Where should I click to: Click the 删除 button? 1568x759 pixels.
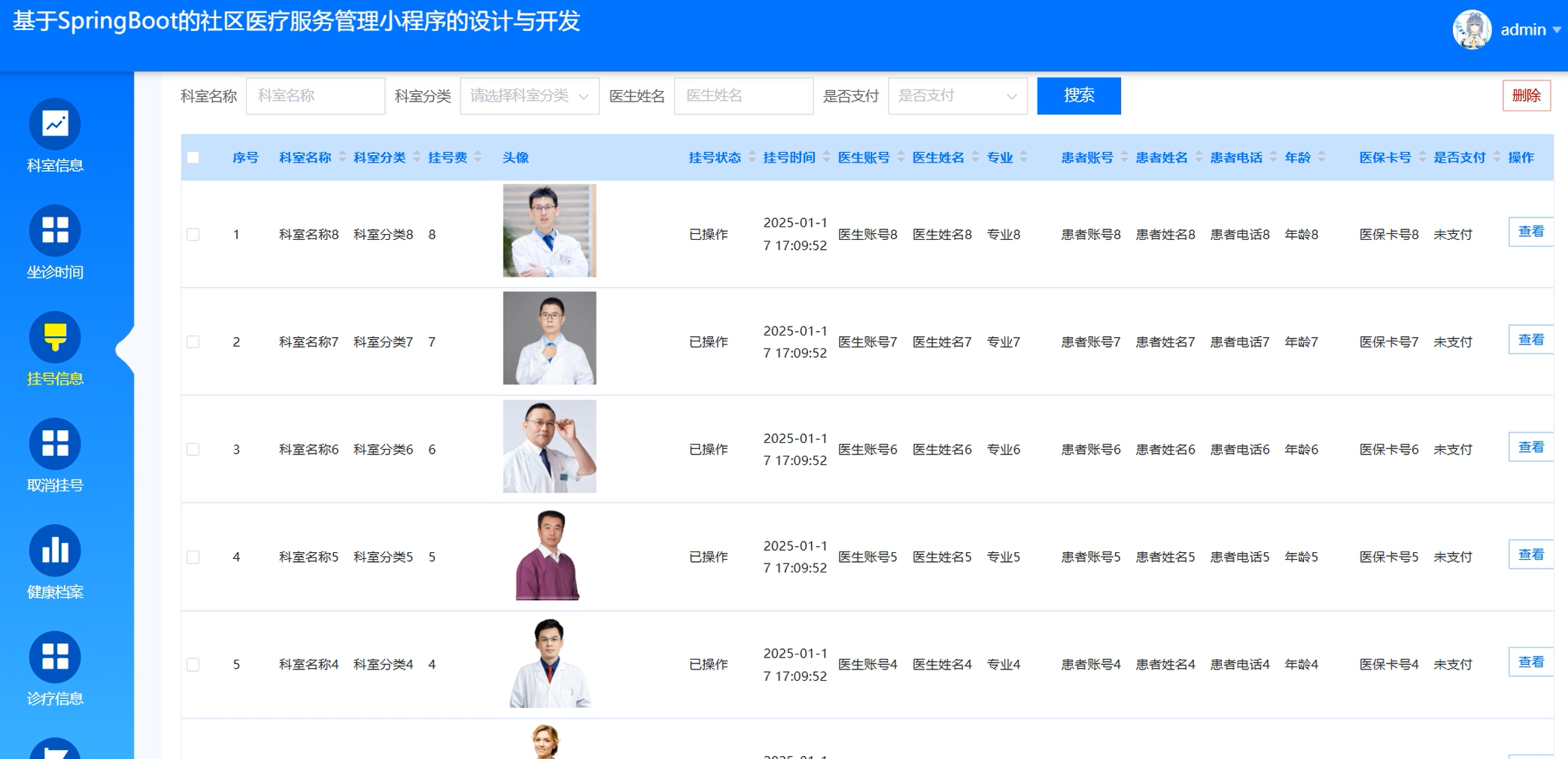(1527, 96)
